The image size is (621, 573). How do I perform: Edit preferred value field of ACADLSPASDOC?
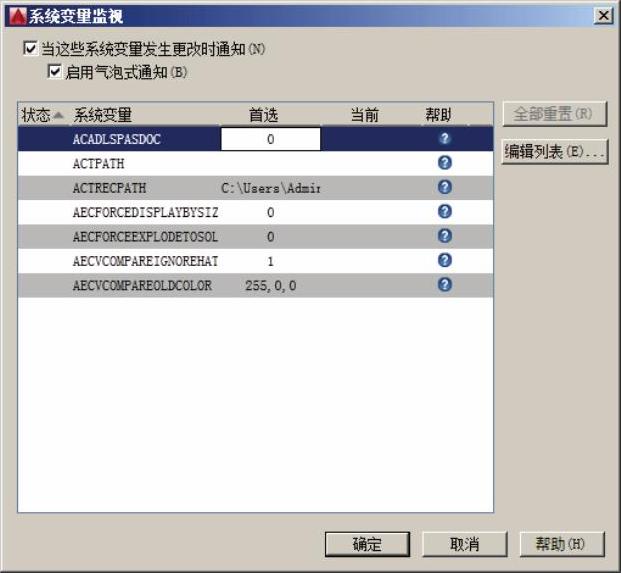tap(270, 139)
